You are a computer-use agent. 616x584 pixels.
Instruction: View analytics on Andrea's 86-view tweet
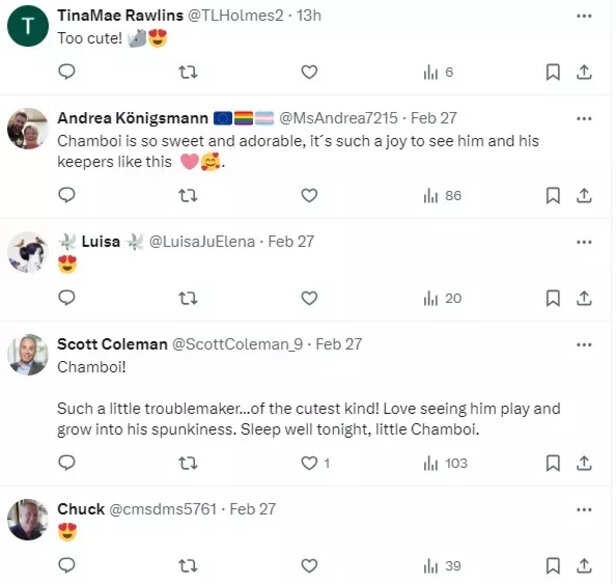tap(442, 196)
